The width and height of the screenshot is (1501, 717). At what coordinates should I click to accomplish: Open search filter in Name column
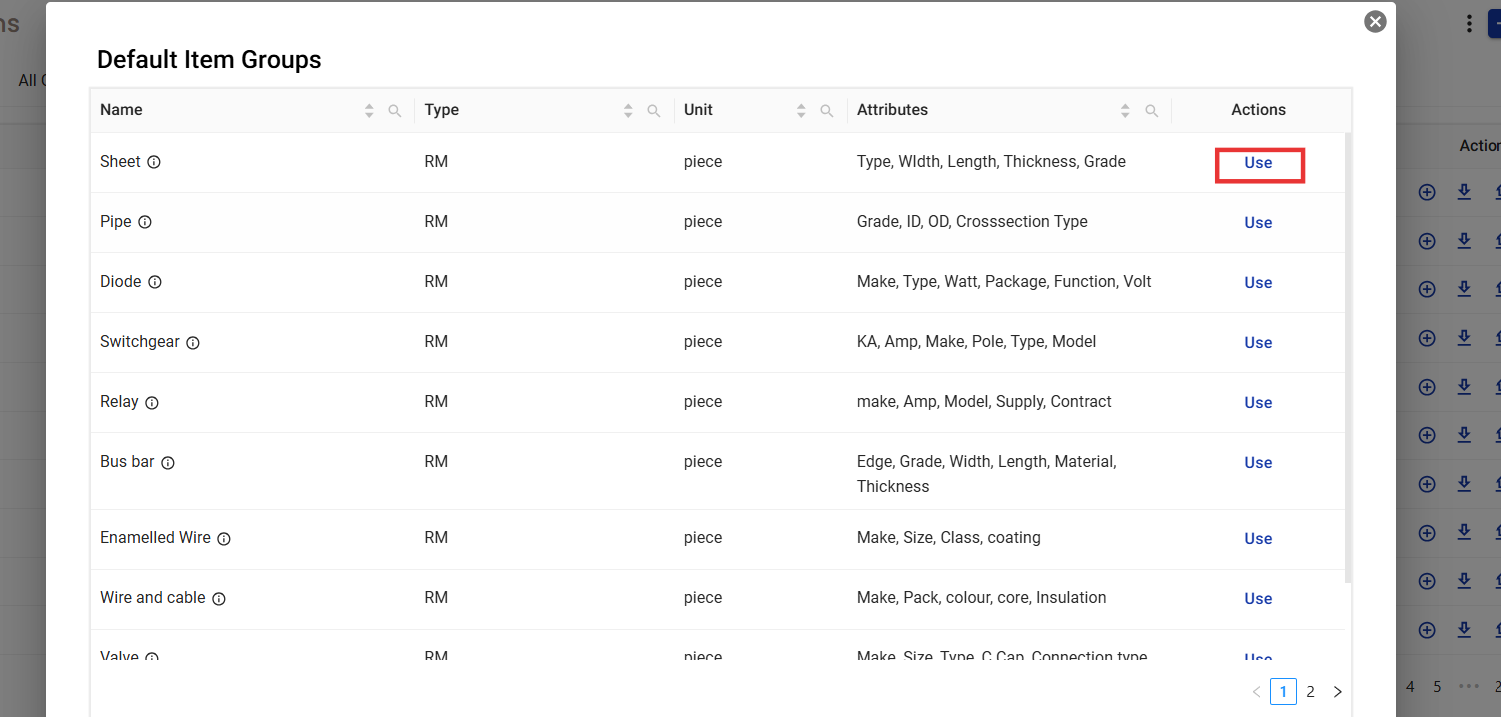tap(395, 111)
